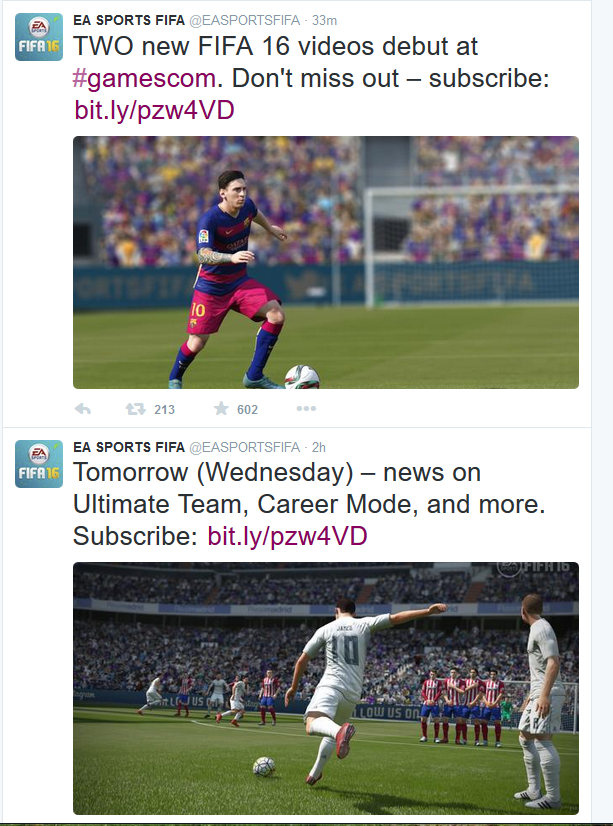The image size is (613, 826).
Task: Open the @EASPORTSFIFA handle on the first tweet
Action: tap(244, 21)
